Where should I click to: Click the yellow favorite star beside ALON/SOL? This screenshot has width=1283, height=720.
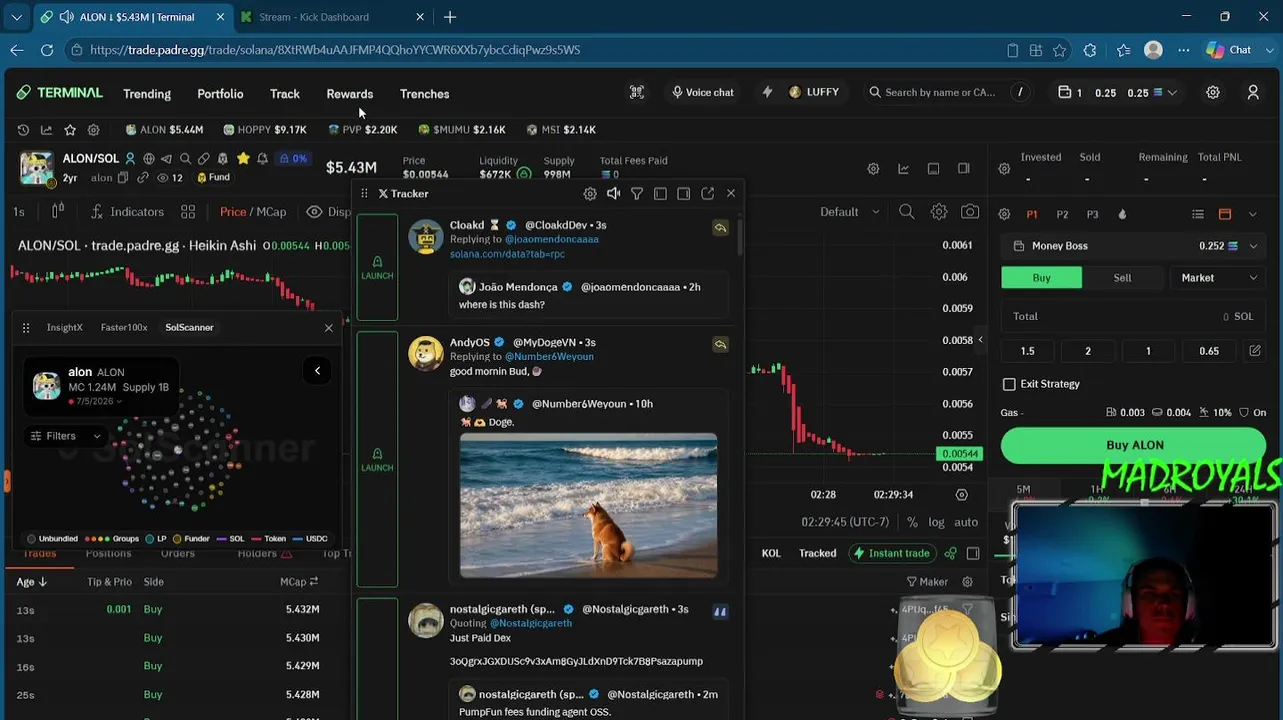tap(243, 158)
